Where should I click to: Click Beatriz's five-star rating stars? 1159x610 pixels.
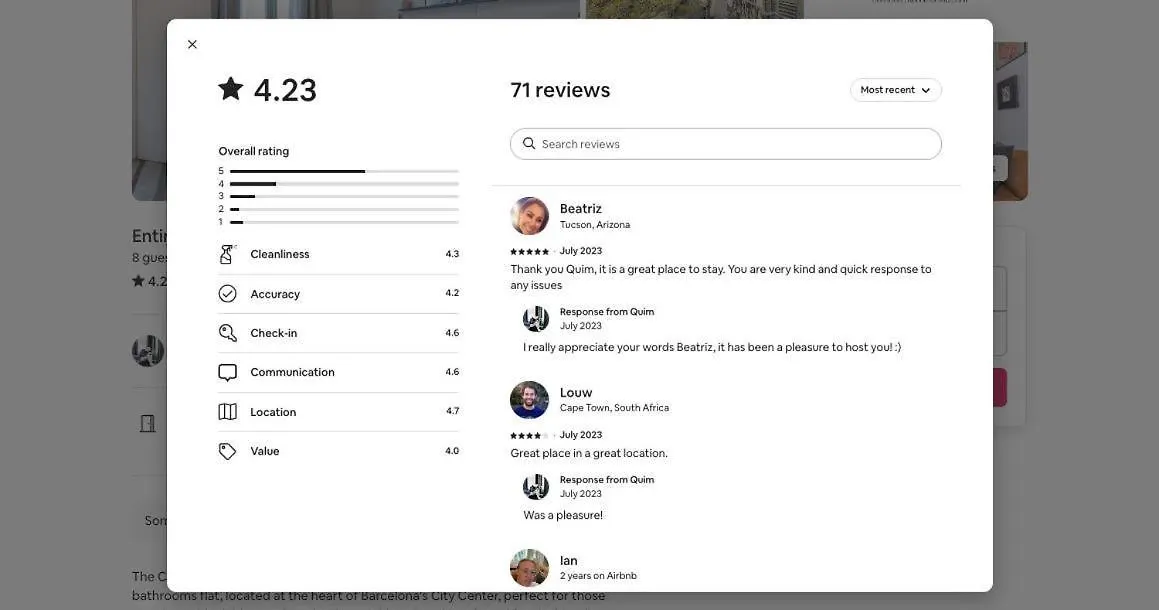click(529, 251)
